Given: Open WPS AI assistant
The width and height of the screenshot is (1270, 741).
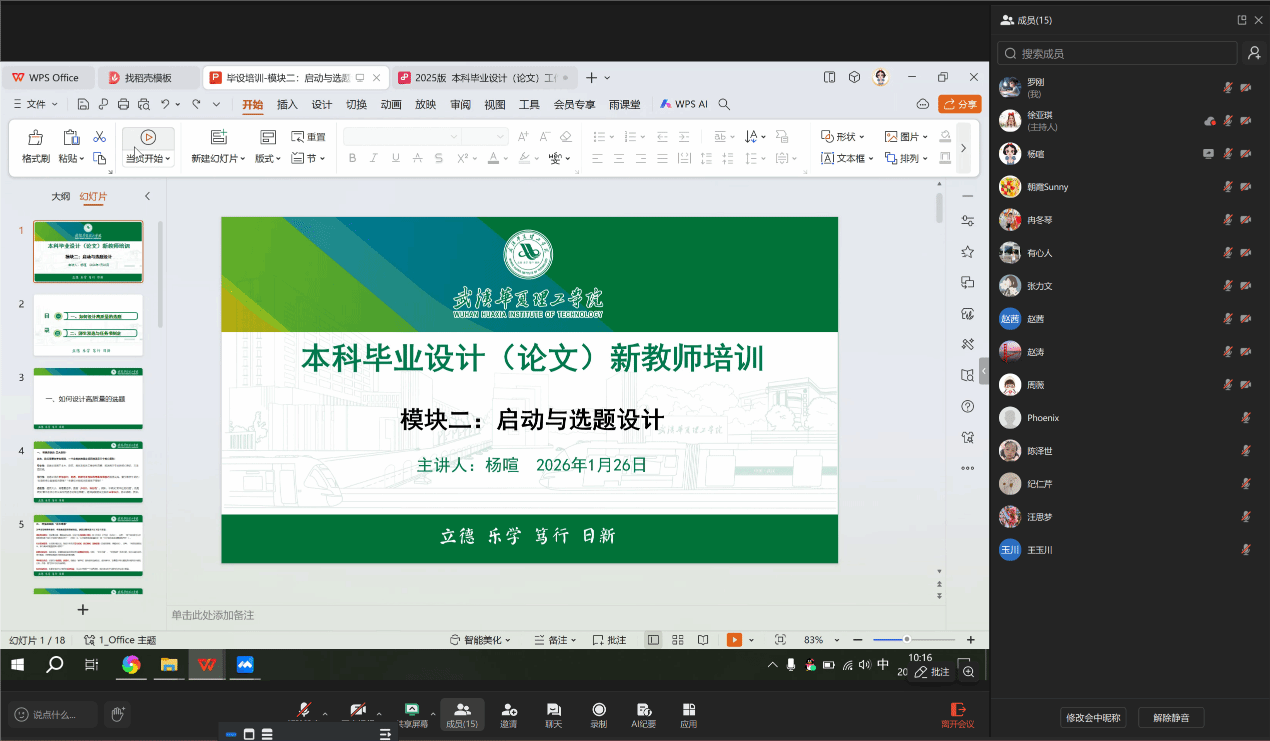Looking at the screenshot, I should (x=684, y=104).
